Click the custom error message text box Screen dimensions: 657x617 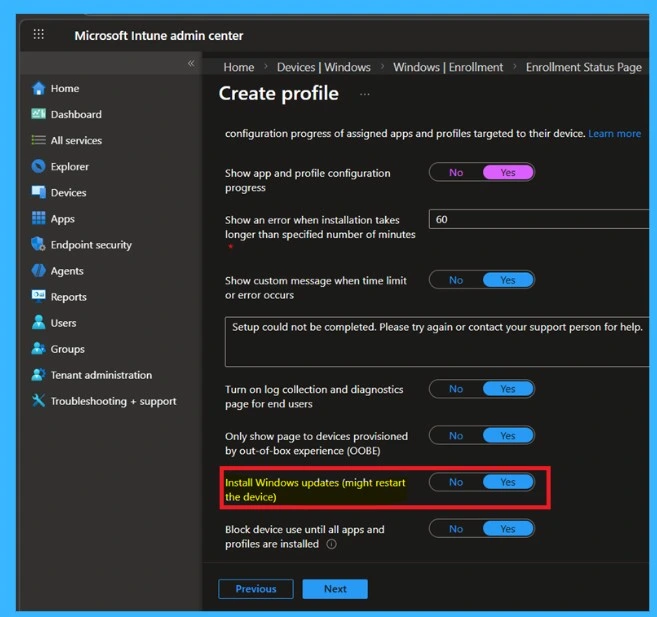(437, 342)
